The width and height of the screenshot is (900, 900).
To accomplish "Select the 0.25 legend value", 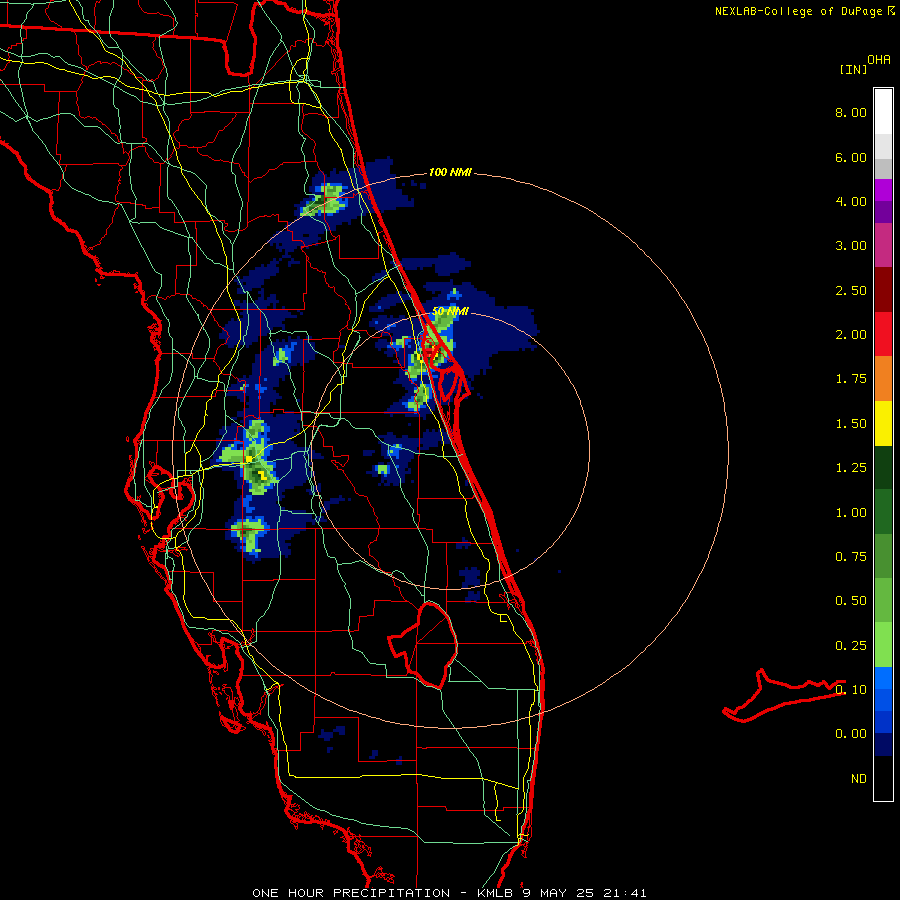I will (851, 646).
